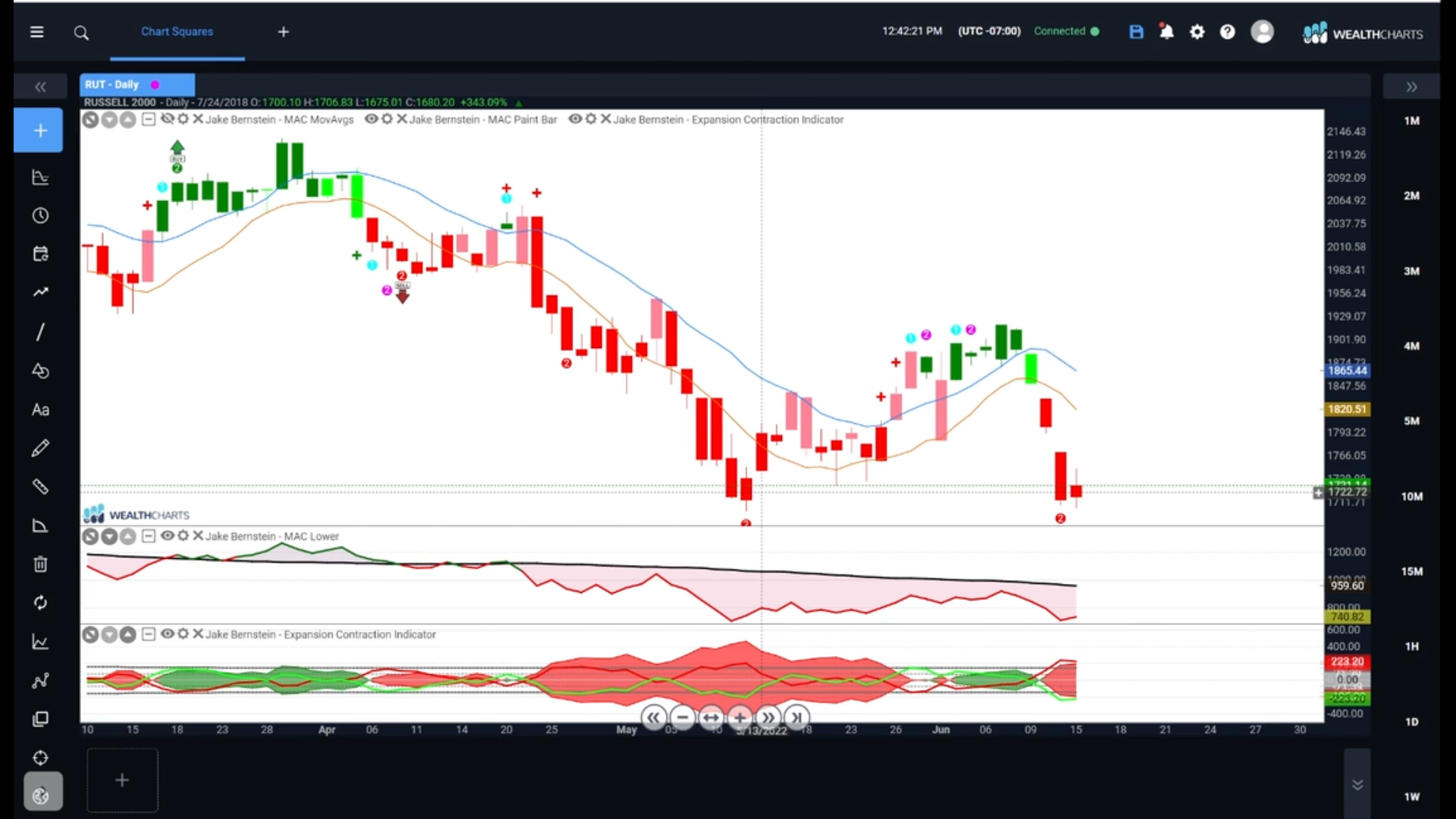This screenshot has height=819, width=1456.
Task: Click the 1865.44 blue price label
Action: (1347, 371)
